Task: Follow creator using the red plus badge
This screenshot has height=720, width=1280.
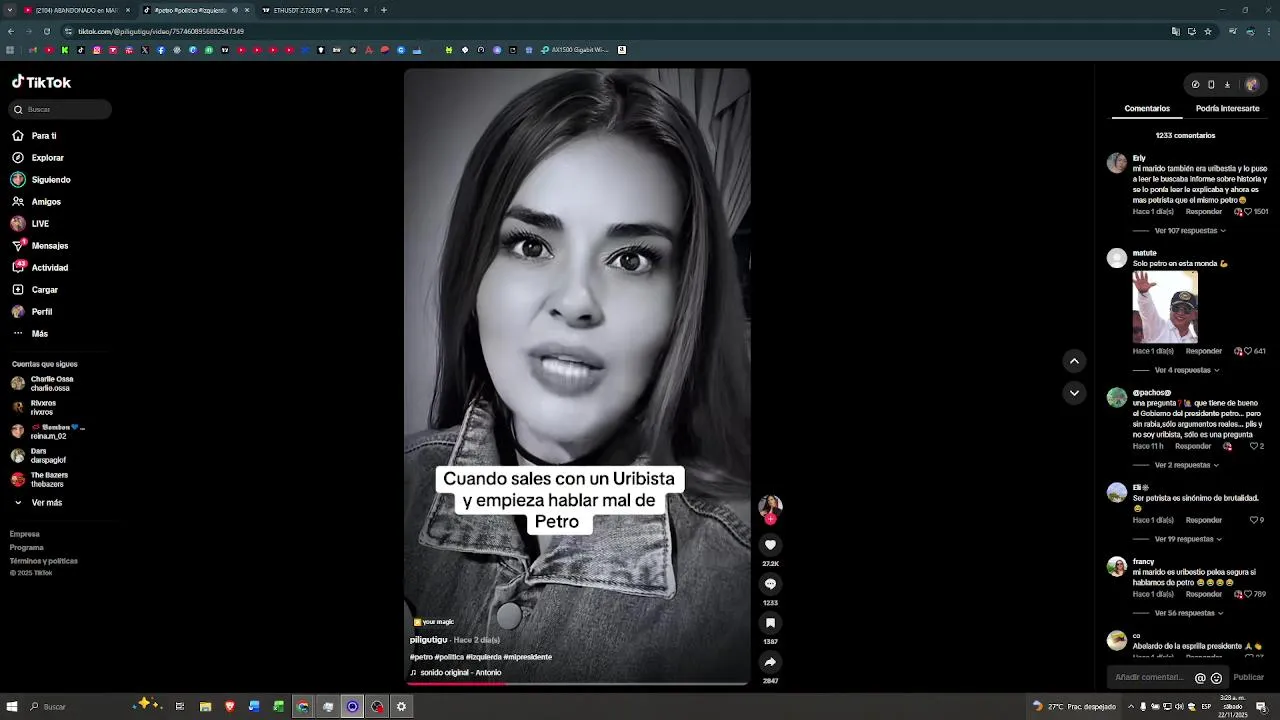Action: [x=770, y=519]
